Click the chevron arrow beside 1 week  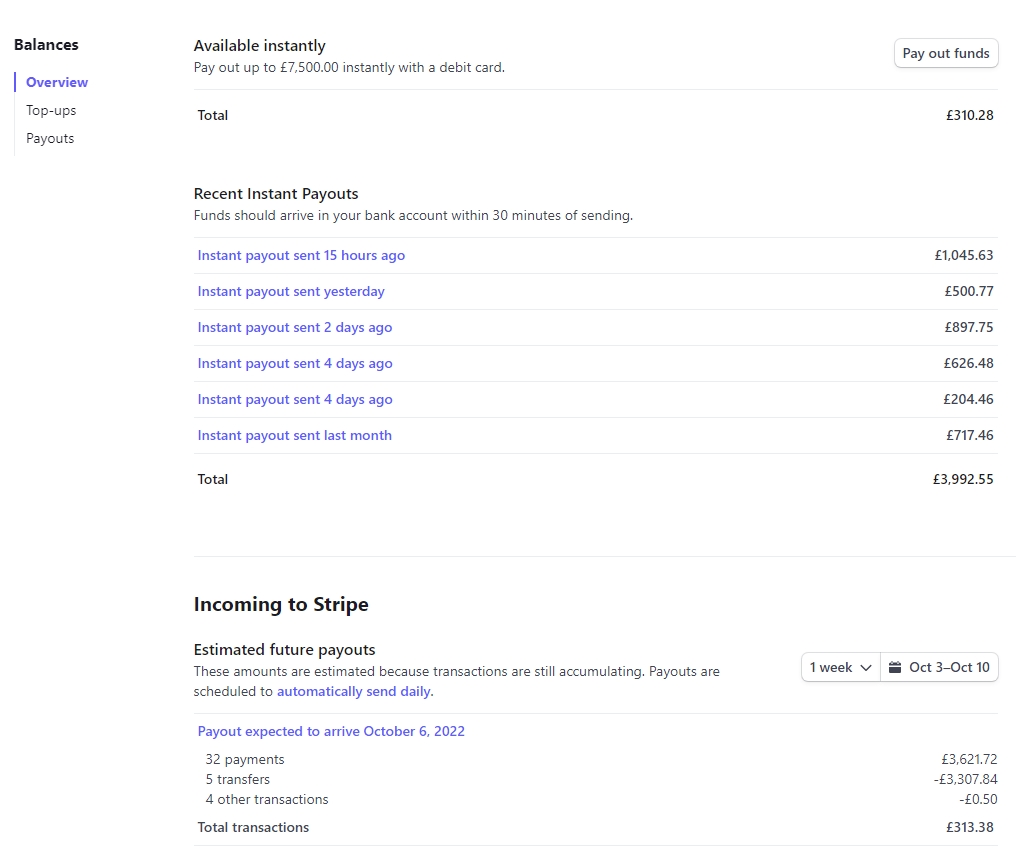tap(866, 667)
